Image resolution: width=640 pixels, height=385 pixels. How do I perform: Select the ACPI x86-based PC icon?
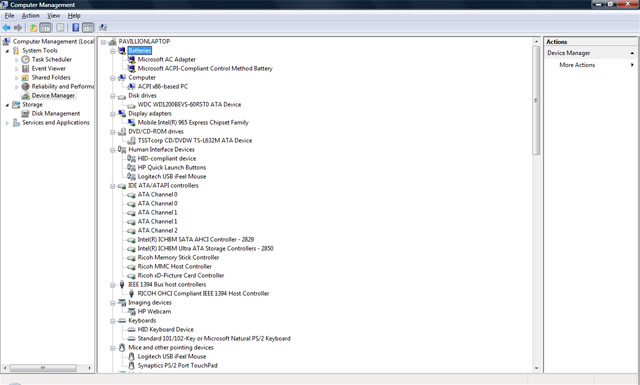pyautogui.click(x=131, y=87)
